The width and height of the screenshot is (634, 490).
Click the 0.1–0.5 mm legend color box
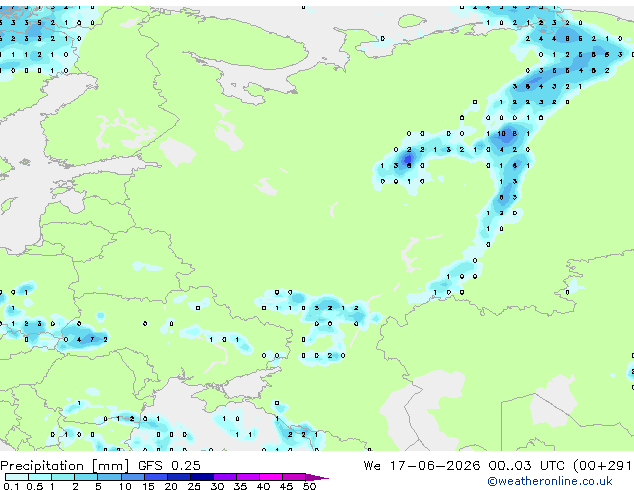[17, 477]
